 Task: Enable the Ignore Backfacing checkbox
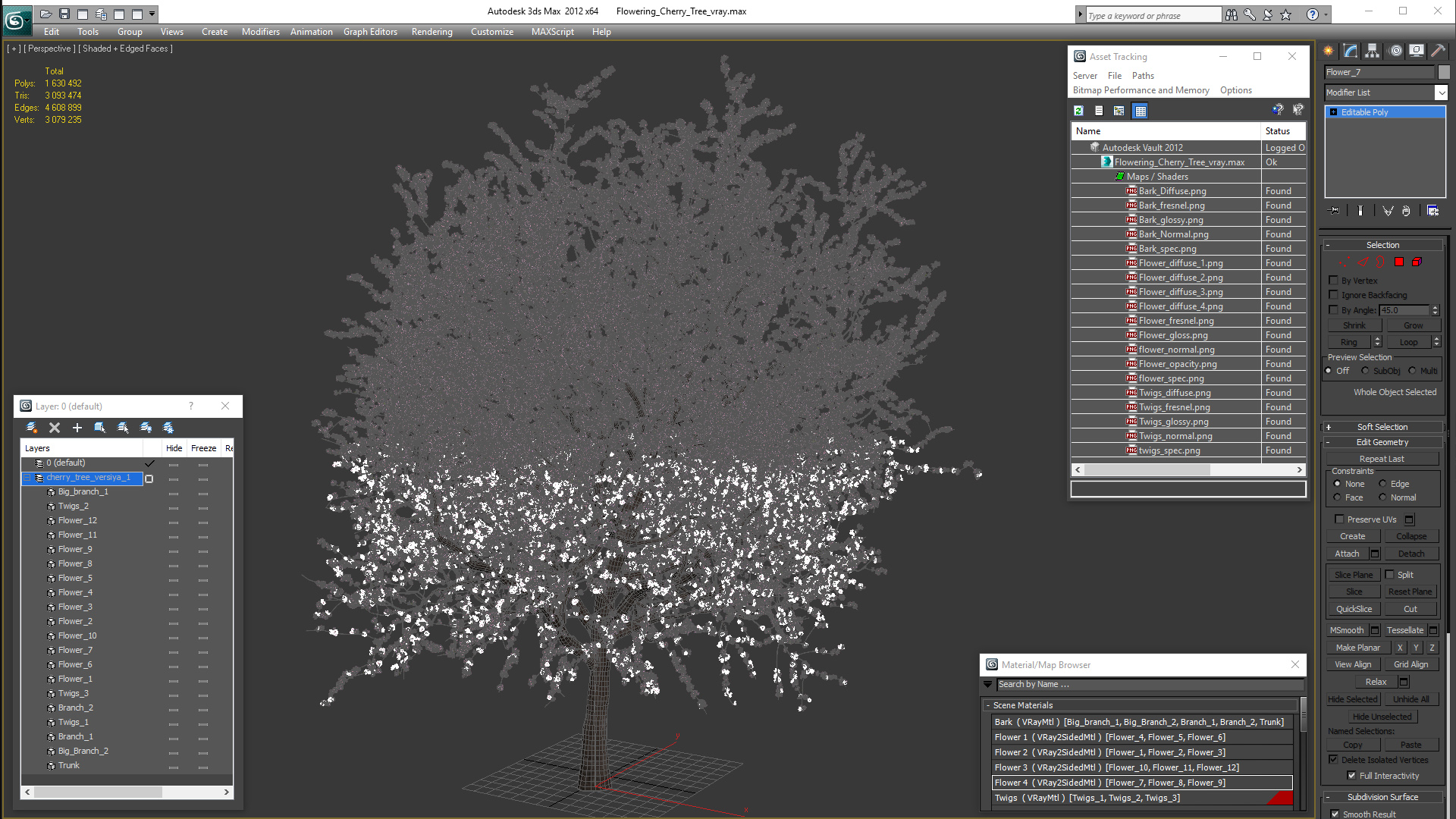pyautogui.click(x=1334, y=295)
